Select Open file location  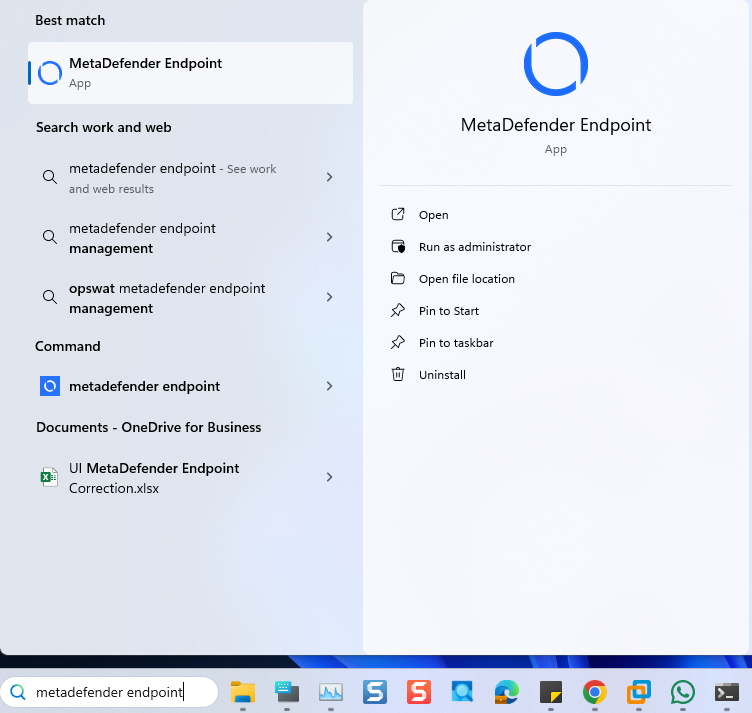[x=467, y=279]
